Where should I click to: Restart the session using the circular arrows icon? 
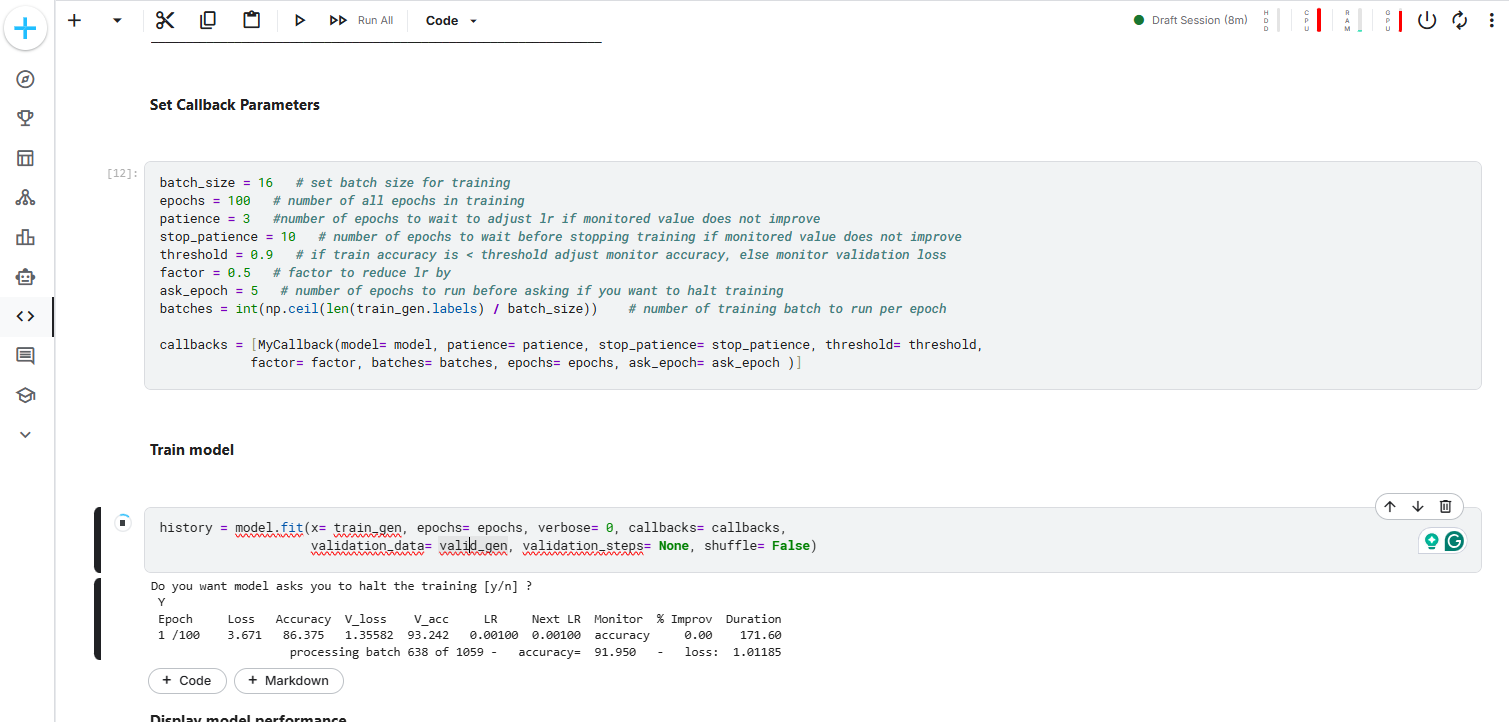[1460, 19]
